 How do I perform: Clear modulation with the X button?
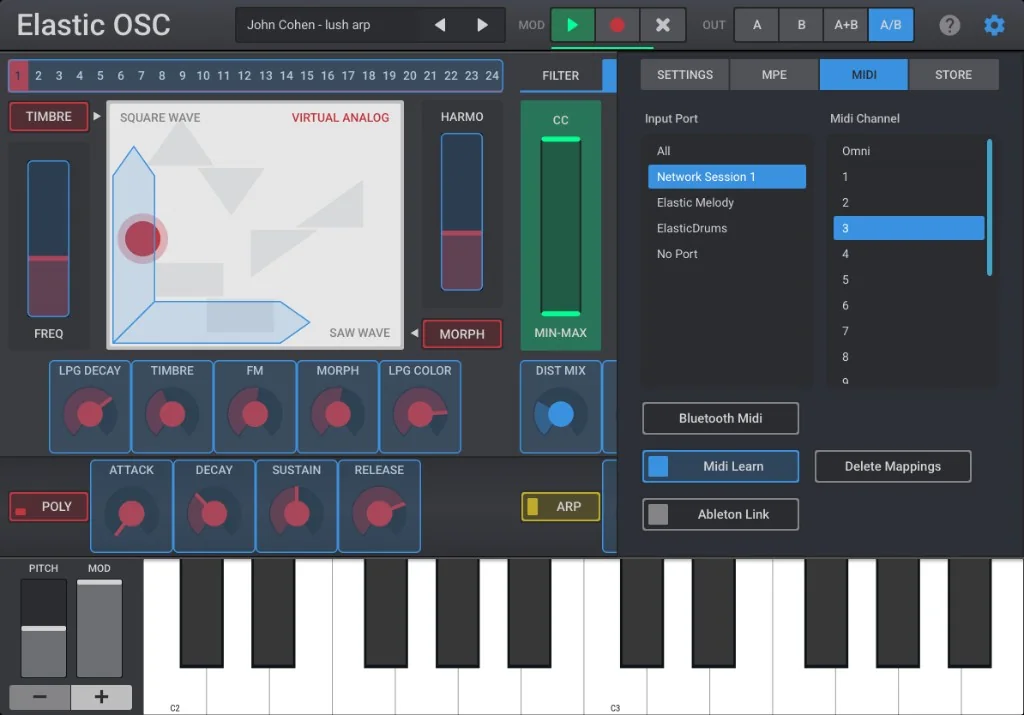click(x=662, y=25)
